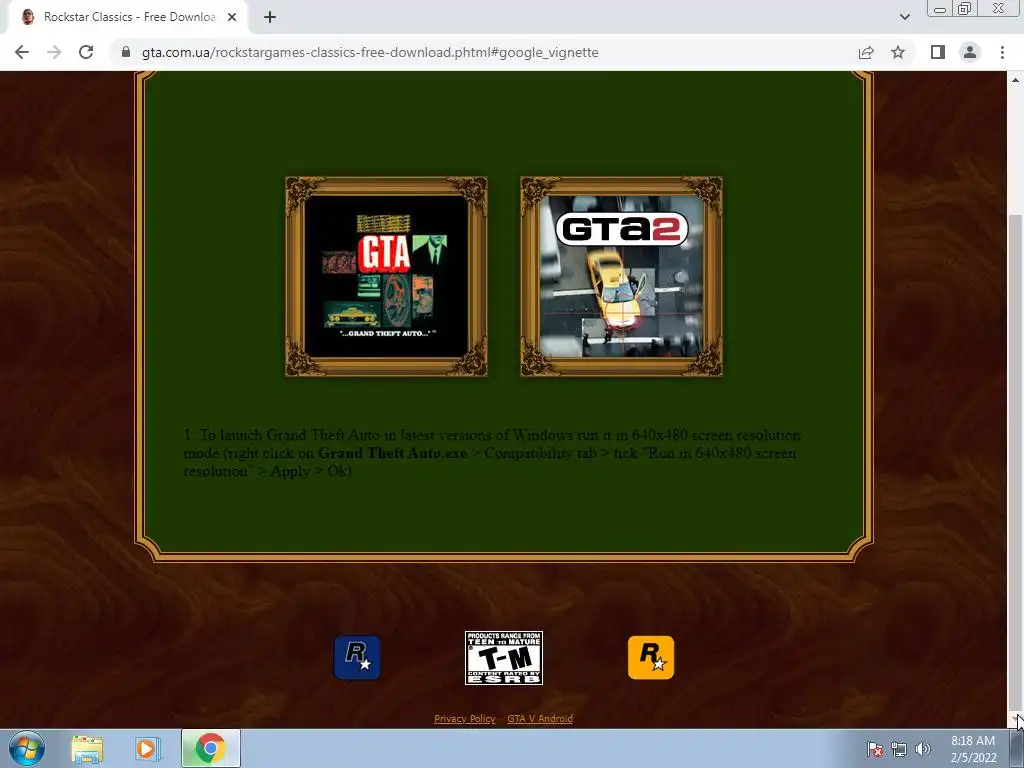
Task: Open the Privacy Policy link
Action: point(464,718)
